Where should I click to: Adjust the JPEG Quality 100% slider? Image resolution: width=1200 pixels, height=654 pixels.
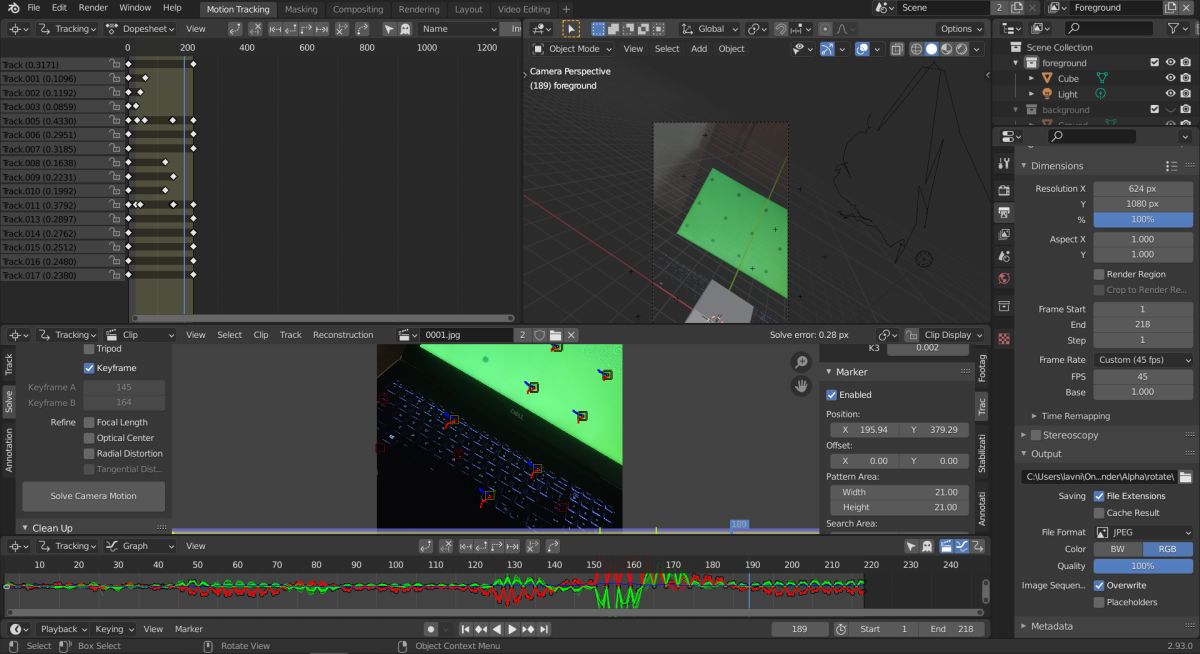[1143, 566]
